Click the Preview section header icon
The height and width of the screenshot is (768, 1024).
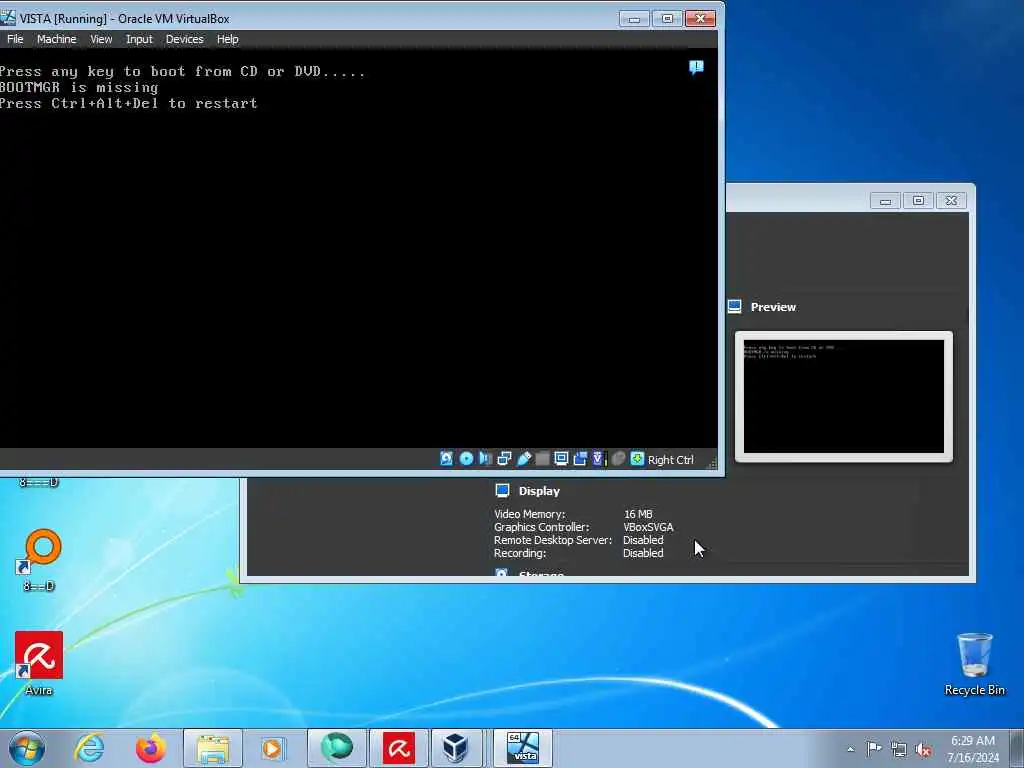pos(735,307)
